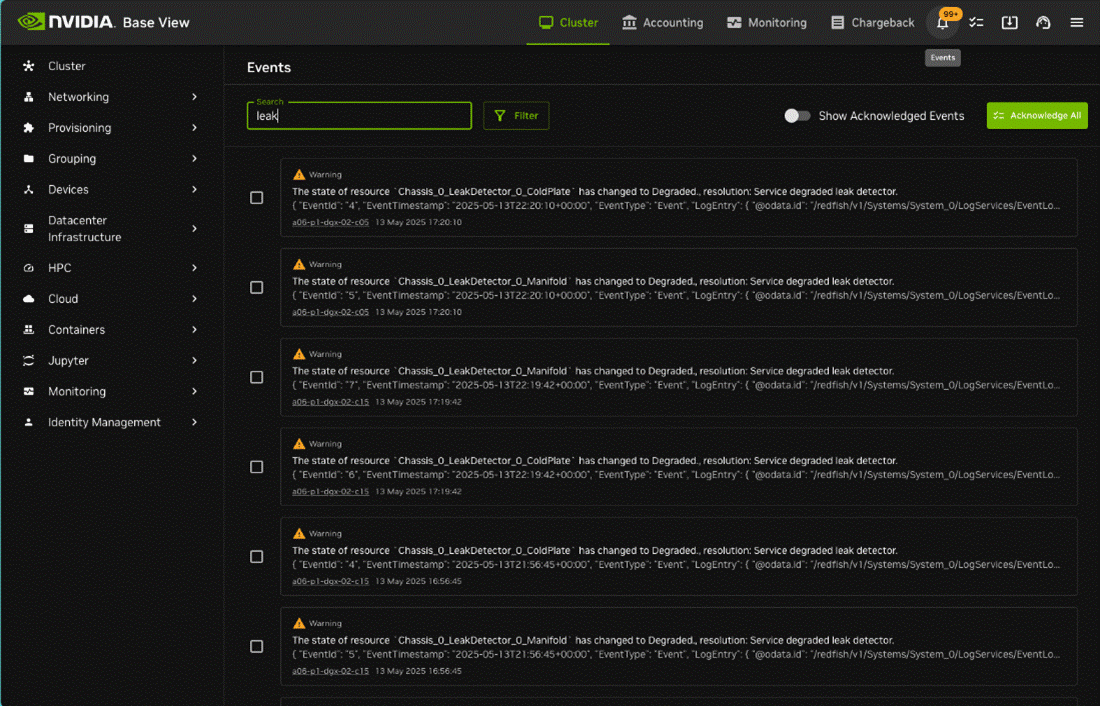Click the Events bell notification icon

point(942,23)
